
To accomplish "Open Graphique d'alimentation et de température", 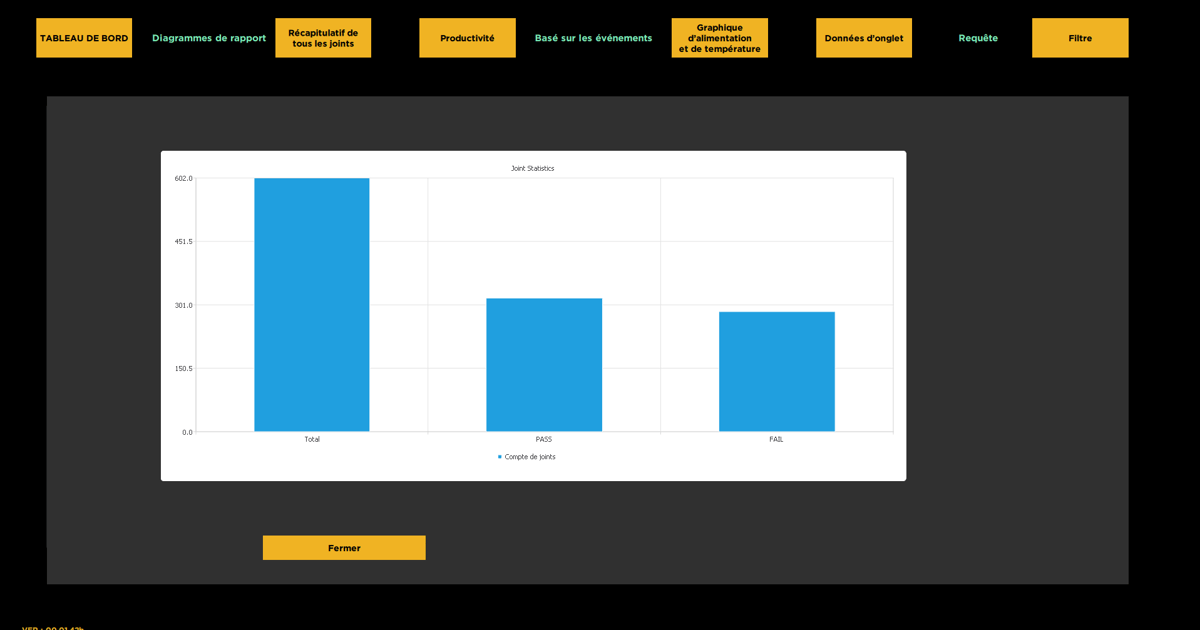I will pos(719,38).
